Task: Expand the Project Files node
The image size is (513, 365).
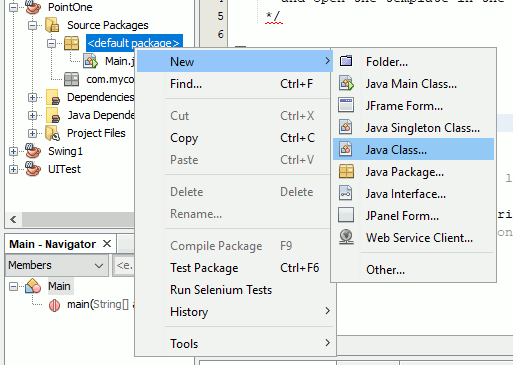Action: [x=32, y=133]
